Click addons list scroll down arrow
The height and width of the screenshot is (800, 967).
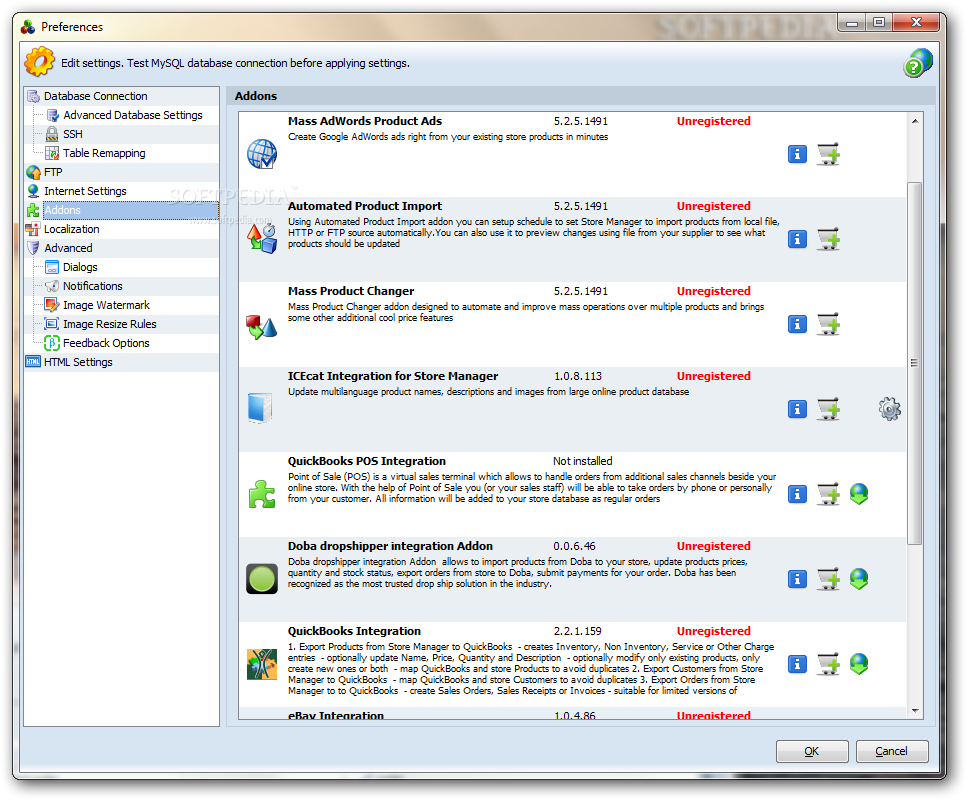tap(915, 711)
